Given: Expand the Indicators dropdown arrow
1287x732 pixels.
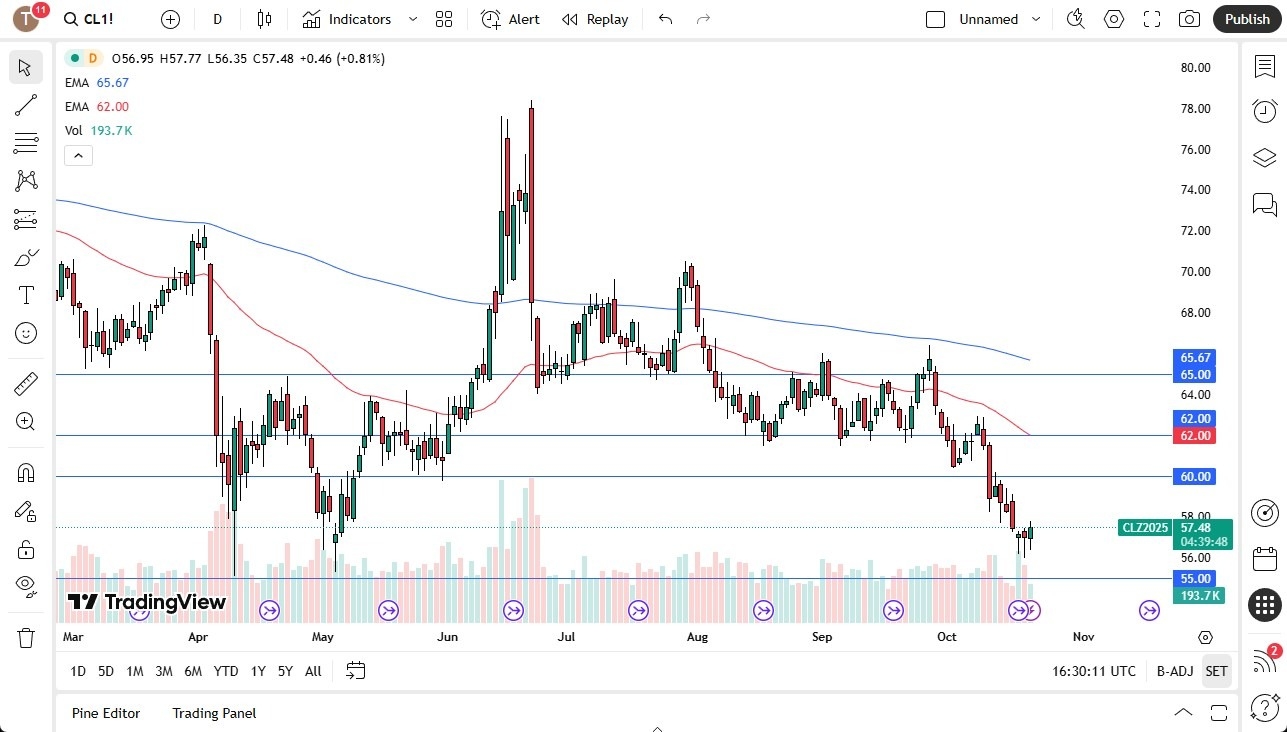Looking at the screenshot, I should 411,19.
